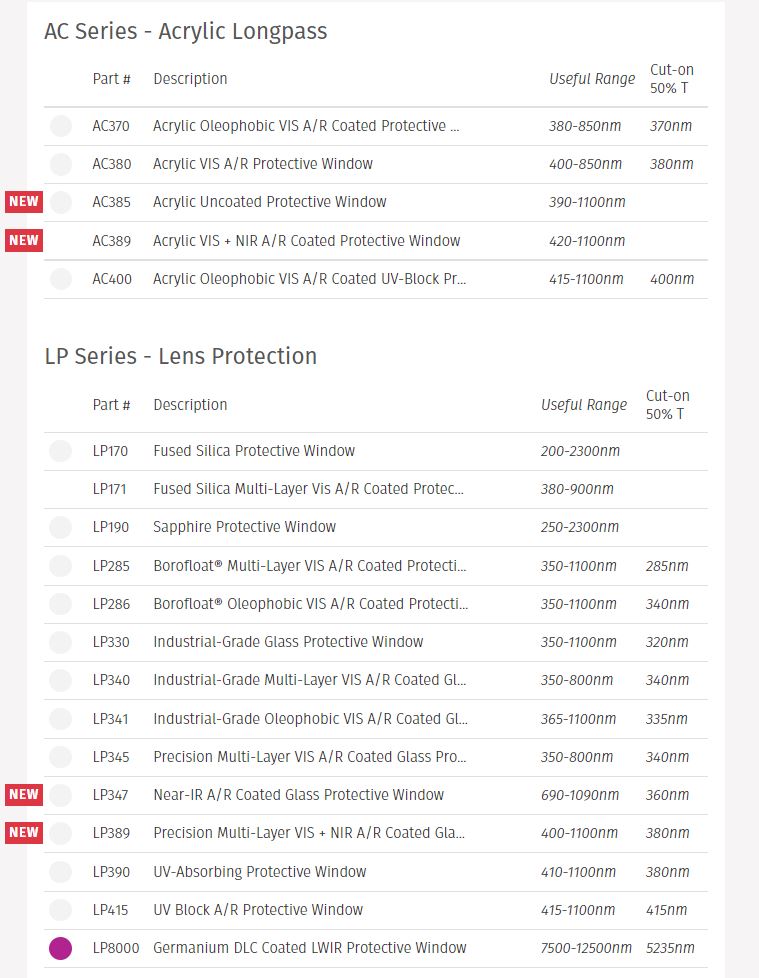Screen dimensions: 759x978
Task: Select the circle icon next to AC370
Action: tap(60, 126)
